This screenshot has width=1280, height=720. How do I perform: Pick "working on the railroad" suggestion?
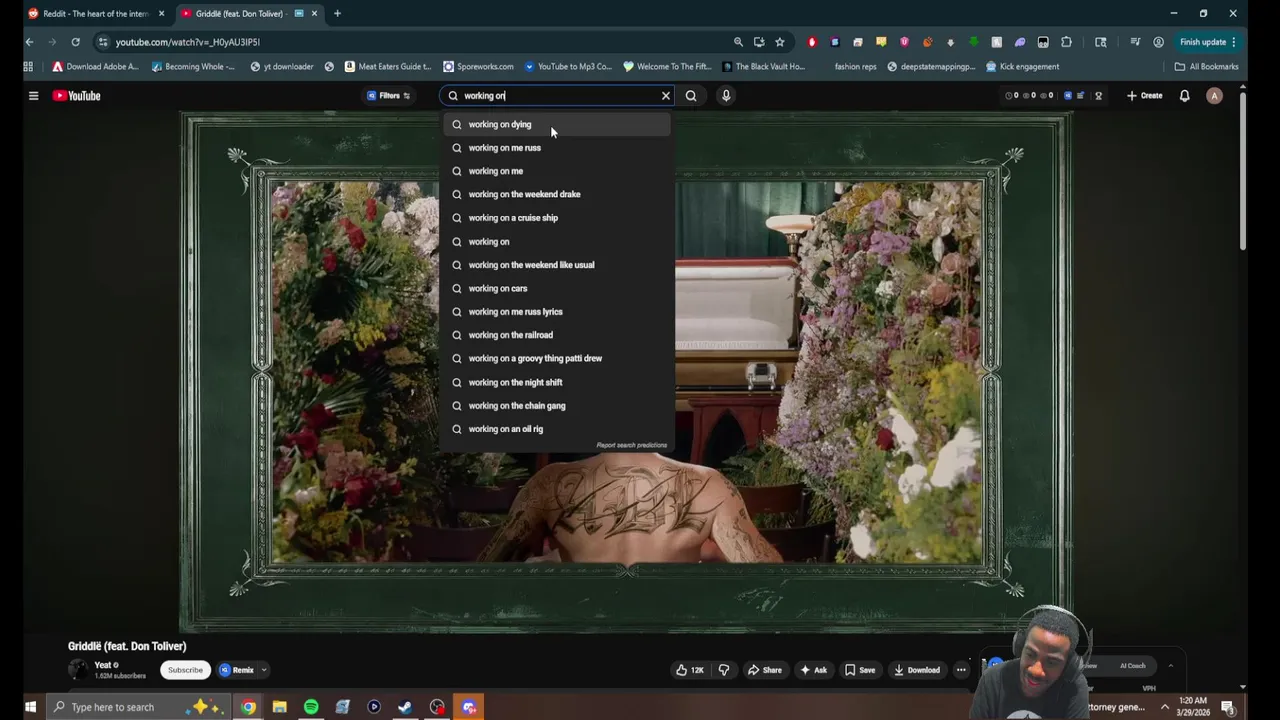(x=557, y=335)
